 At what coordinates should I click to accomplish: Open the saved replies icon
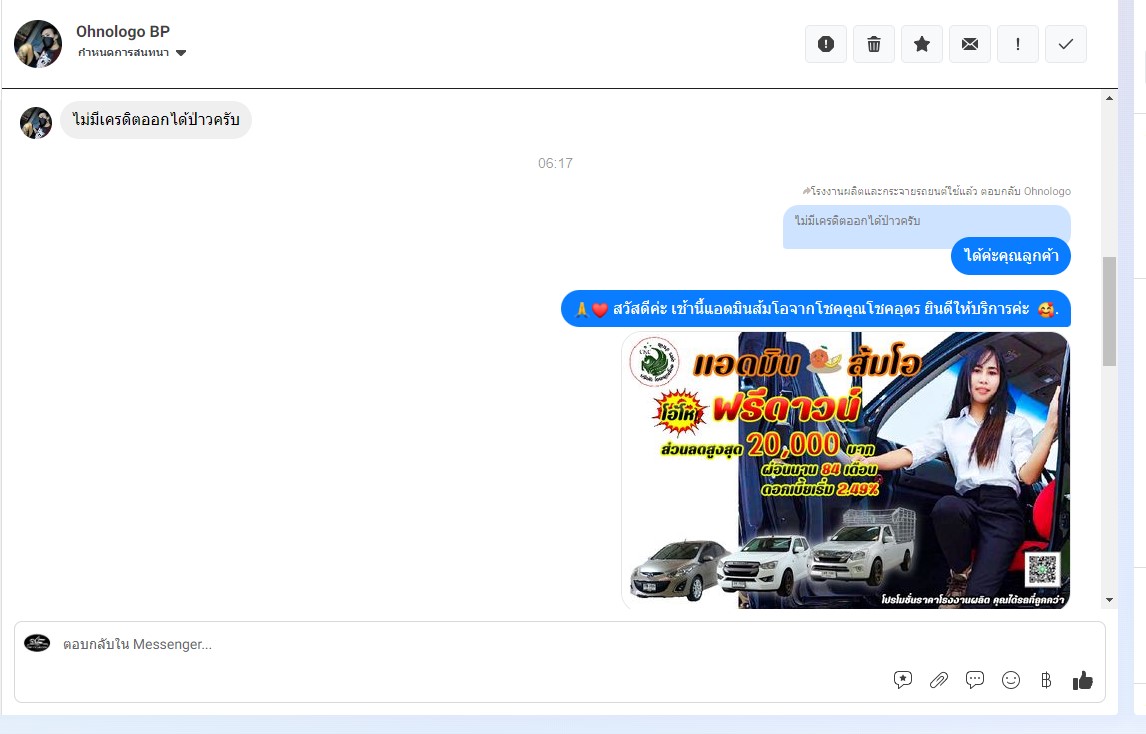click(903, 680)
